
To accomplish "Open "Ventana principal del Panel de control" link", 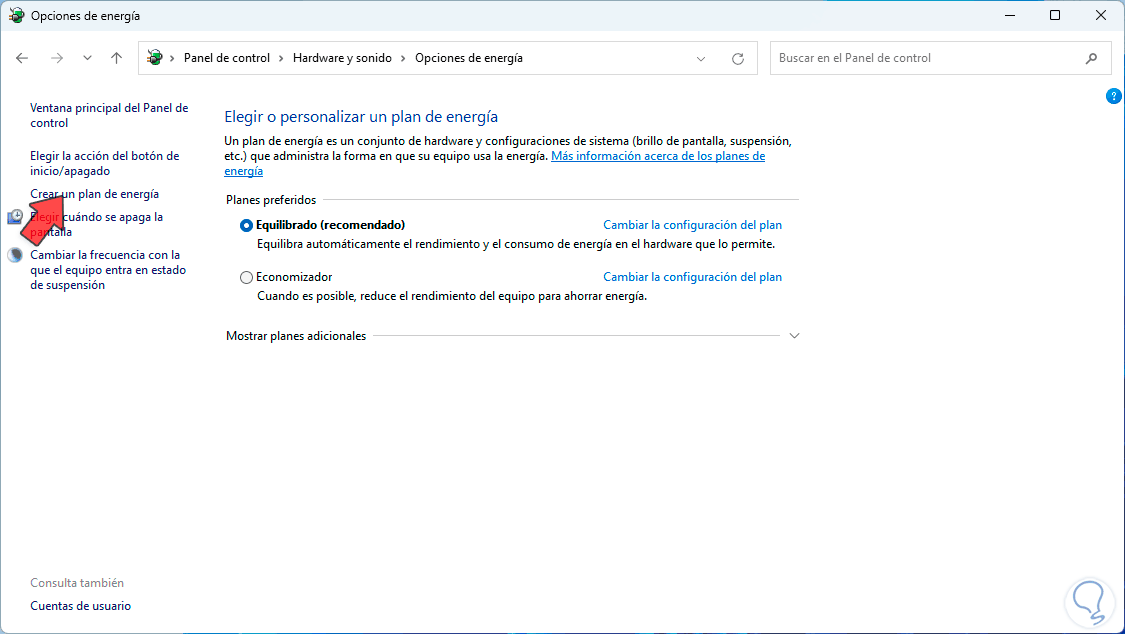I will [109, 115].
